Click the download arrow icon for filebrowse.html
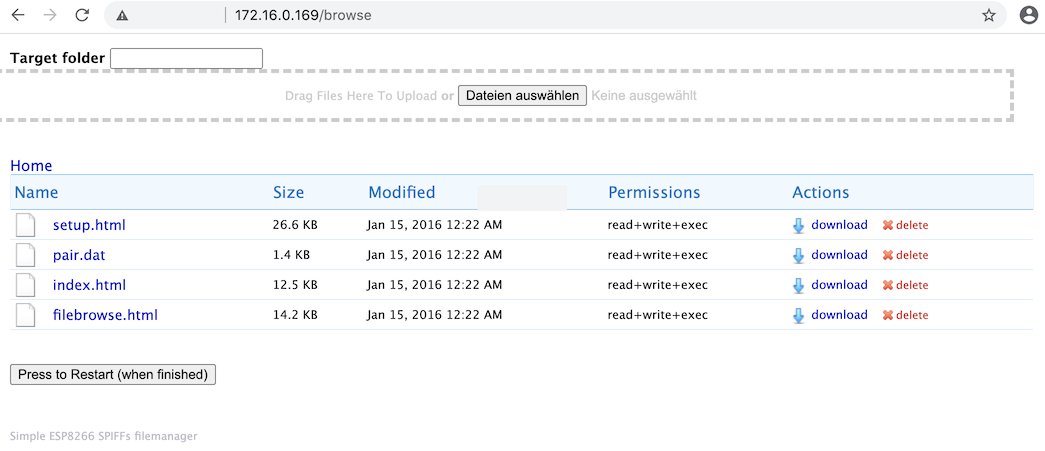This screenshot has width=1045, height=451. pos(798,316)
